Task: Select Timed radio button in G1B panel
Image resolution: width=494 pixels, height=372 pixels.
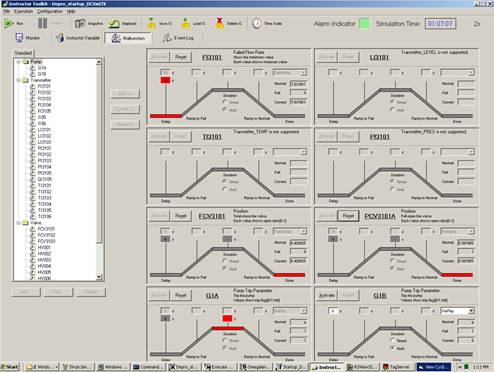Action: click(x=392, y=340)
